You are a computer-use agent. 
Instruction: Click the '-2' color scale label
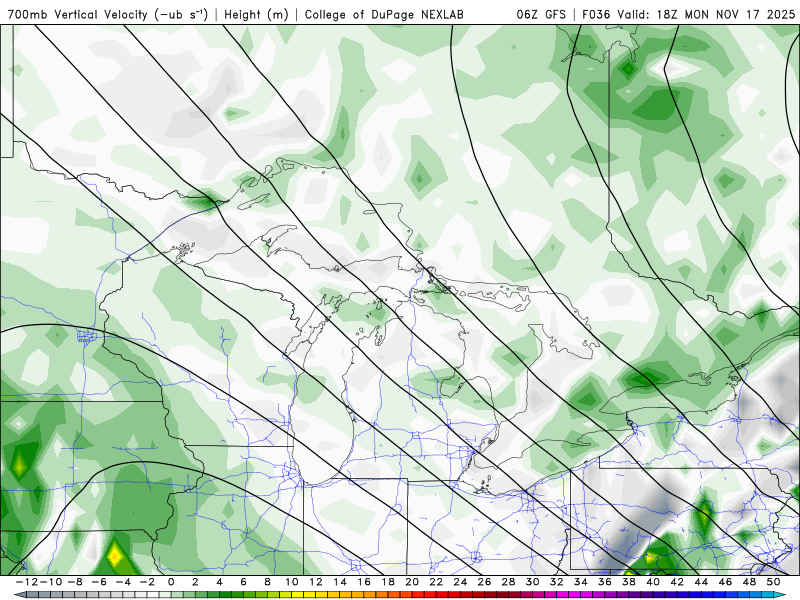tap(147, 582)
